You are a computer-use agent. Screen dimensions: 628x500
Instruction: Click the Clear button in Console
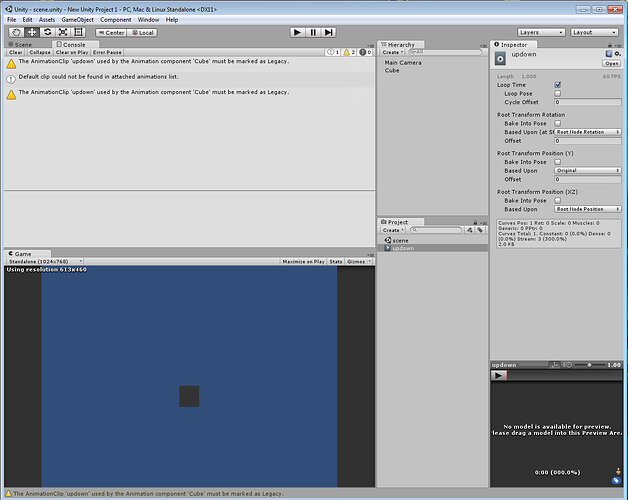(x=16, y=52)
